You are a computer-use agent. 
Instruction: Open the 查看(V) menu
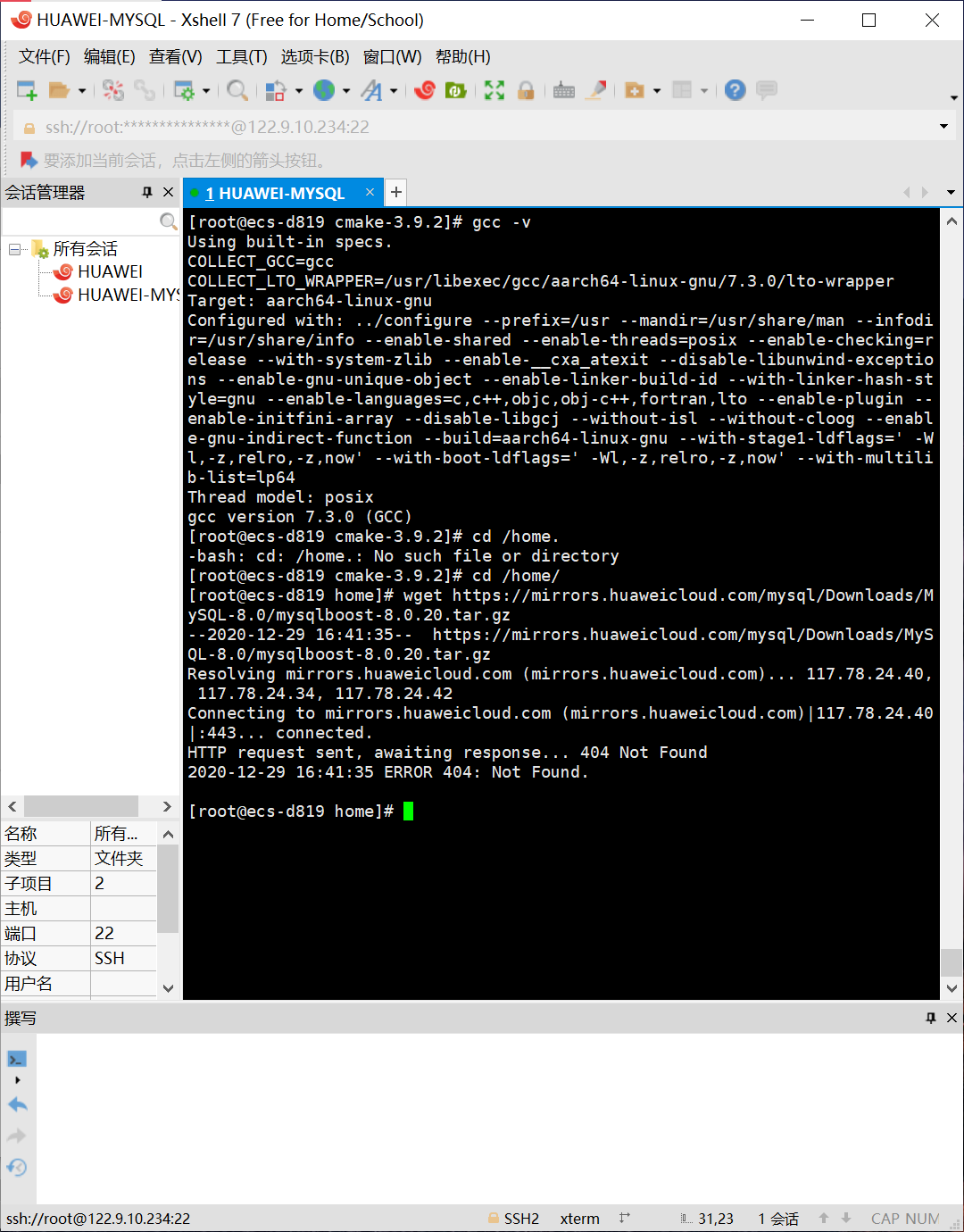pyautogui.click(x=176, y=57)
